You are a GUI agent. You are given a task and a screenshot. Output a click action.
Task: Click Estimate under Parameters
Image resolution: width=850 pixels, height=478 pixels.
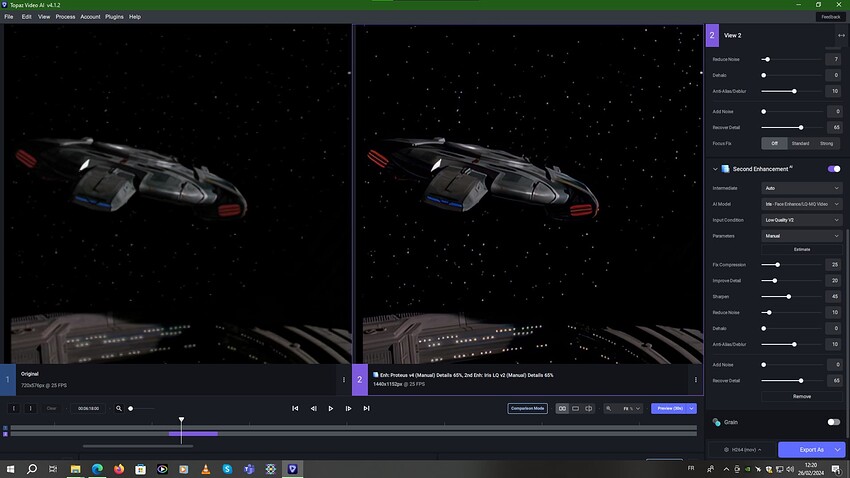click(x=801, y=249)
